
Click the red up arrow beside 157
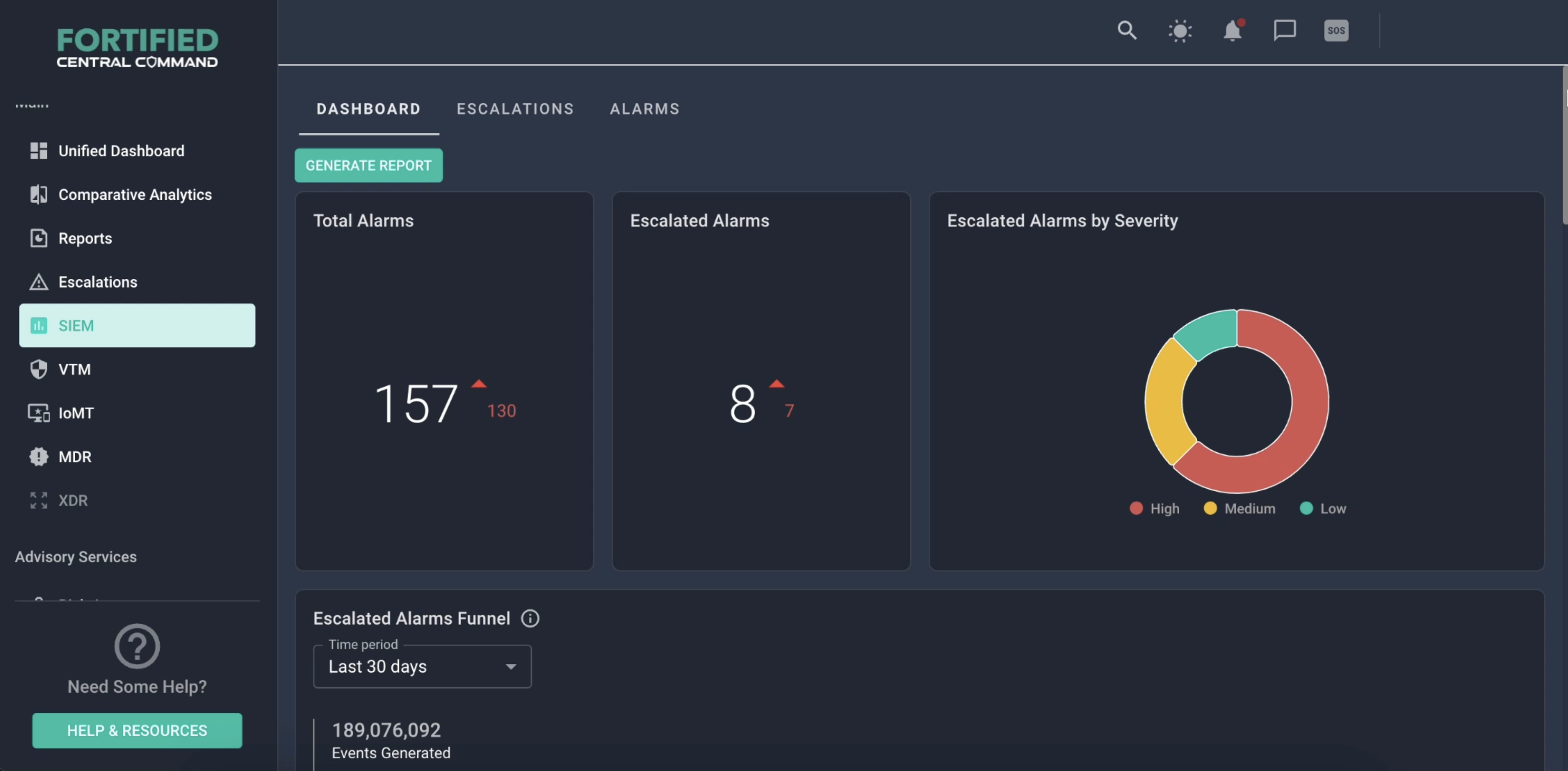pyautogui.click(x=479, y=383)
